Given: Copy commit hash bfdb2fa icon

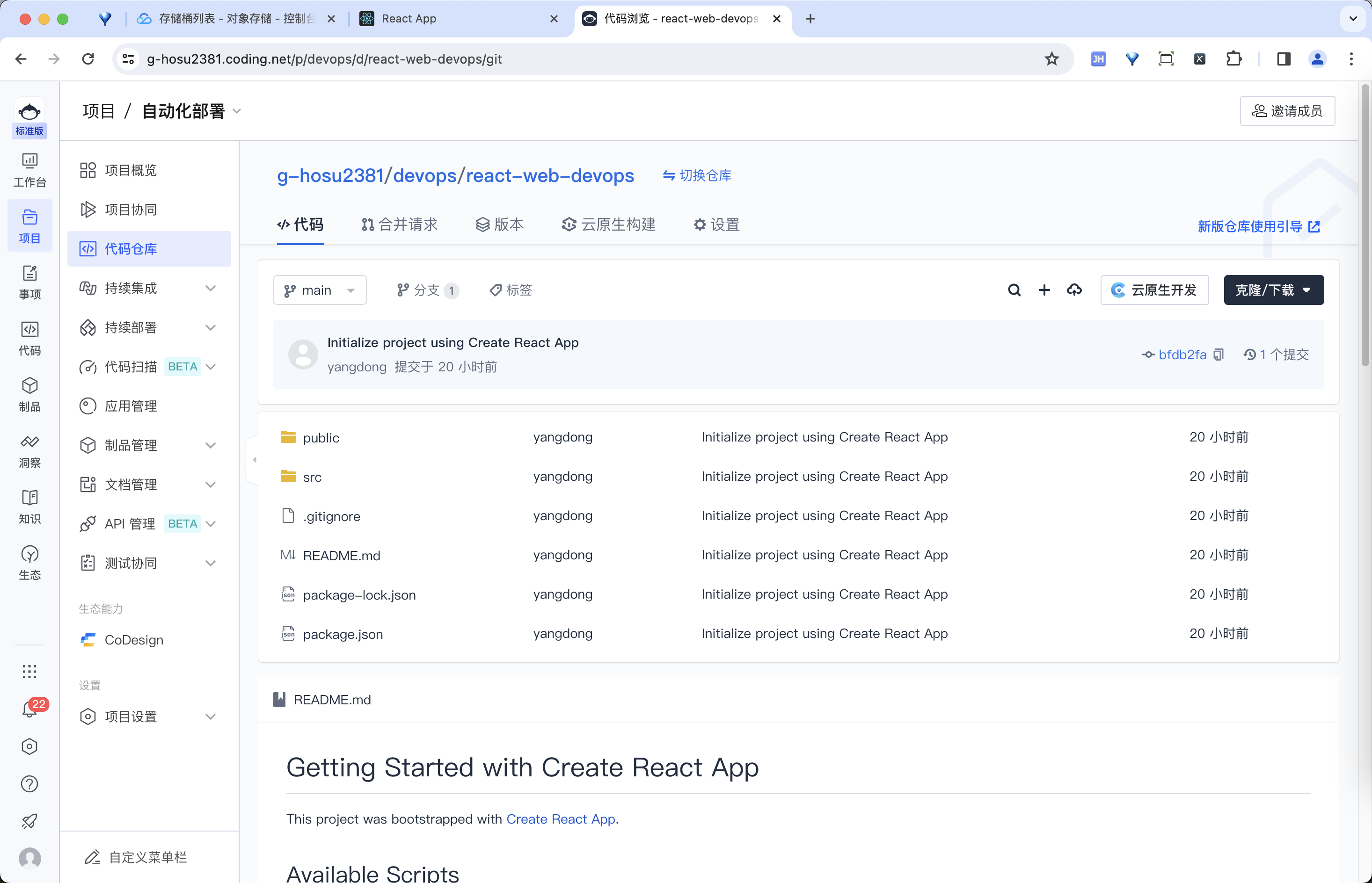Looking at the screenshot, I should 1219,355.
